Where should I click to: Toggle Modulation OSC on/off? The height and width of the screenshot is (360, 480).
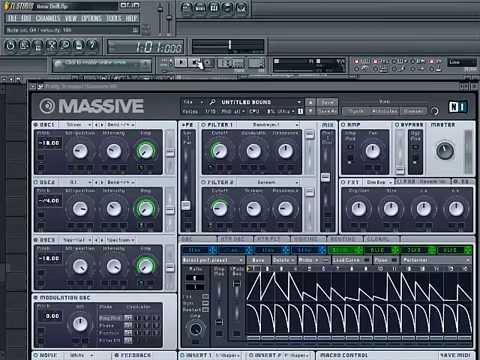[x=36, y=298]
